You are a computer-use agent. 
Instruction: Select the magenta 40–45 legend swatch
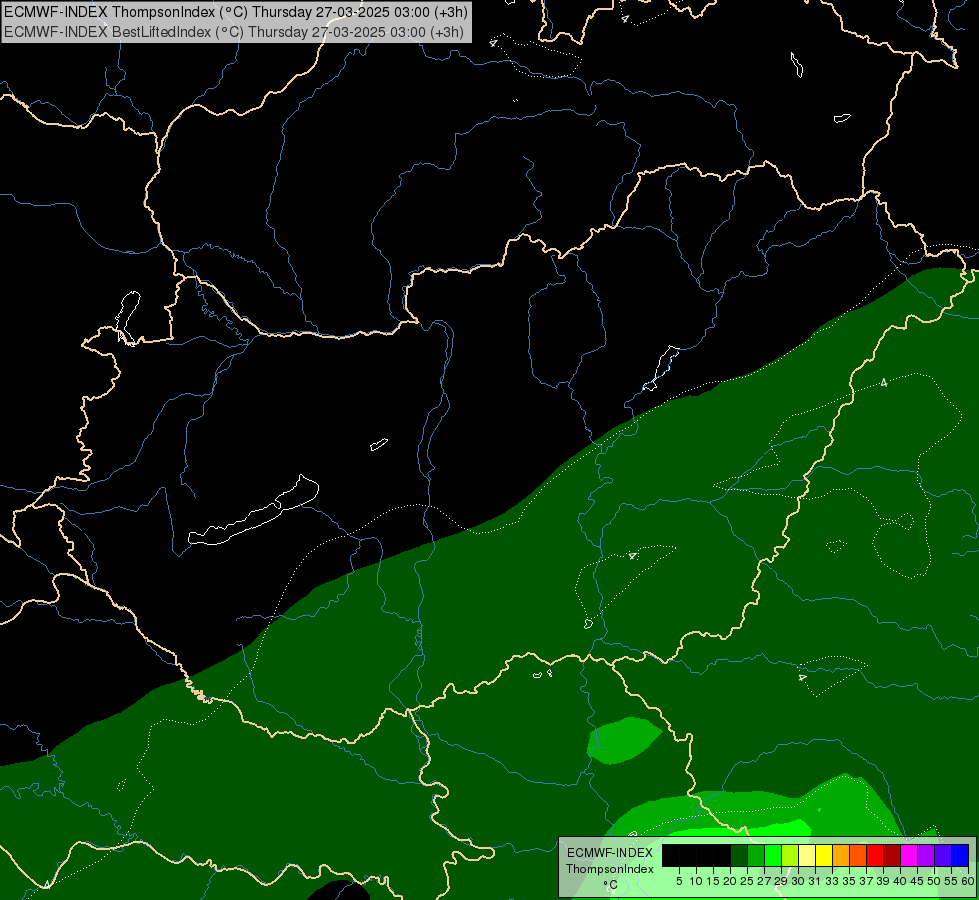click(909, 855)
